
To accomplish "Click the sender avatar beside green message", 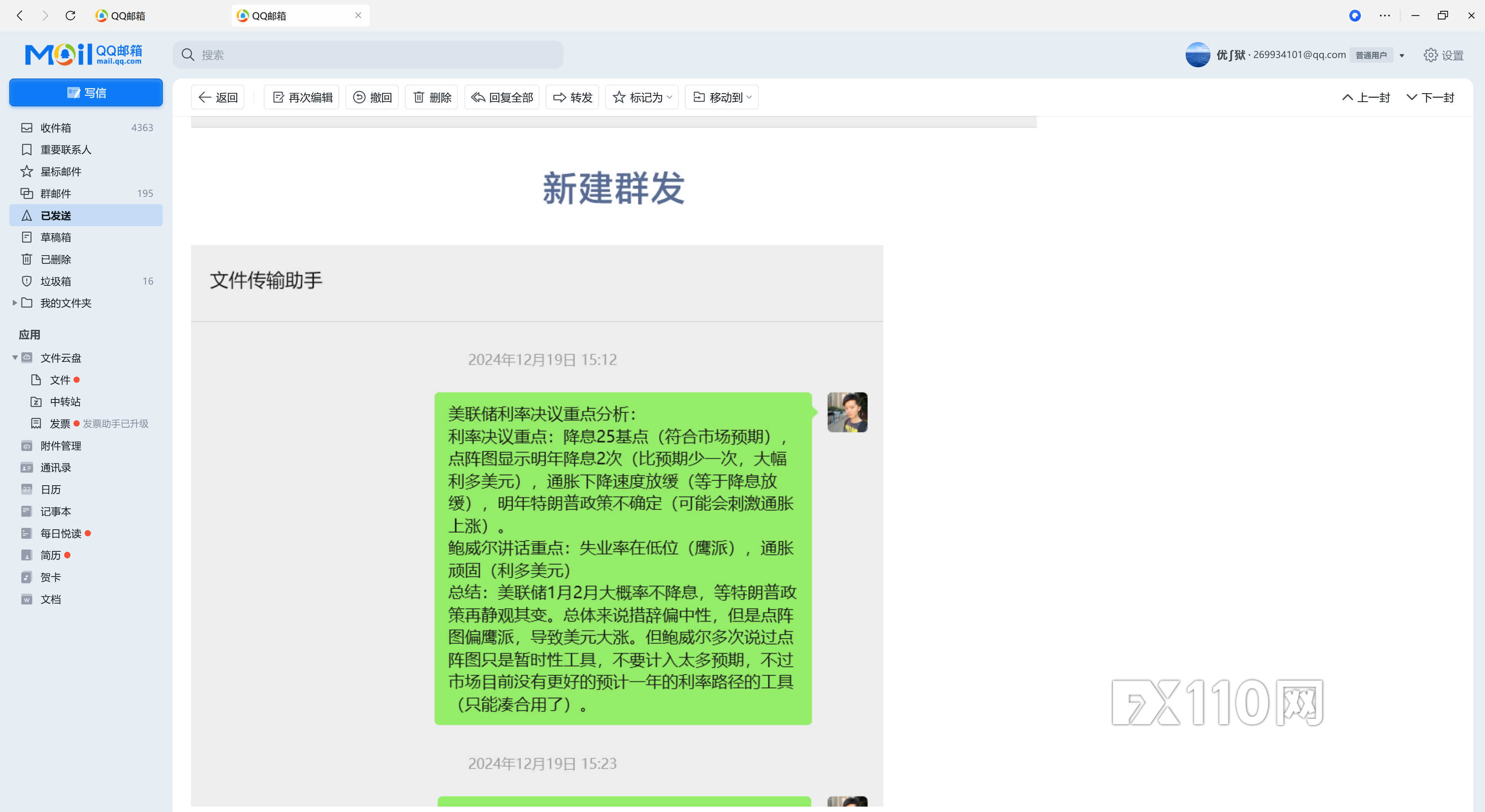I will (x=847, y=412).
